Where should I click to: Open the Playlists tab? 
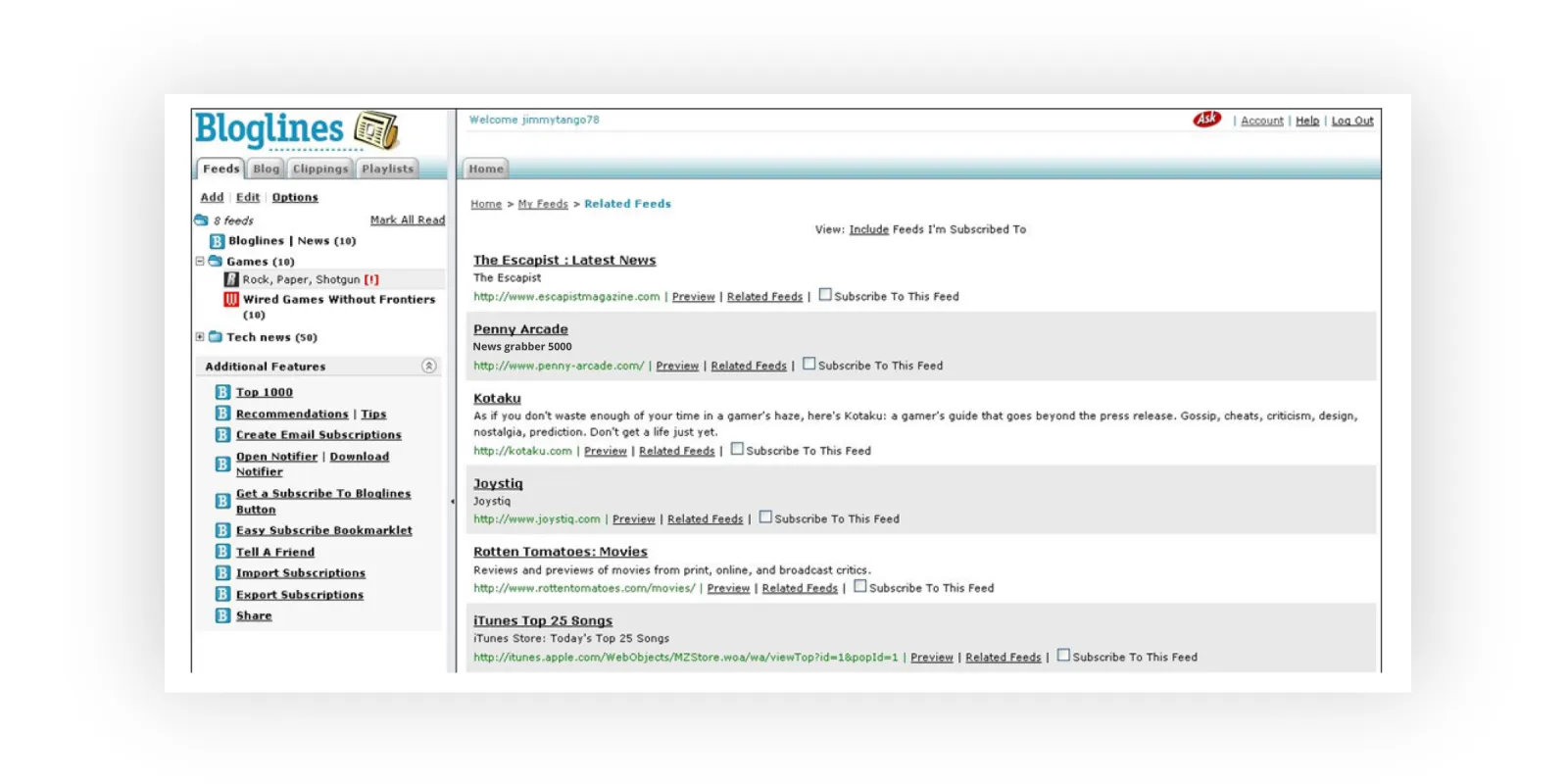coord(387,169)
